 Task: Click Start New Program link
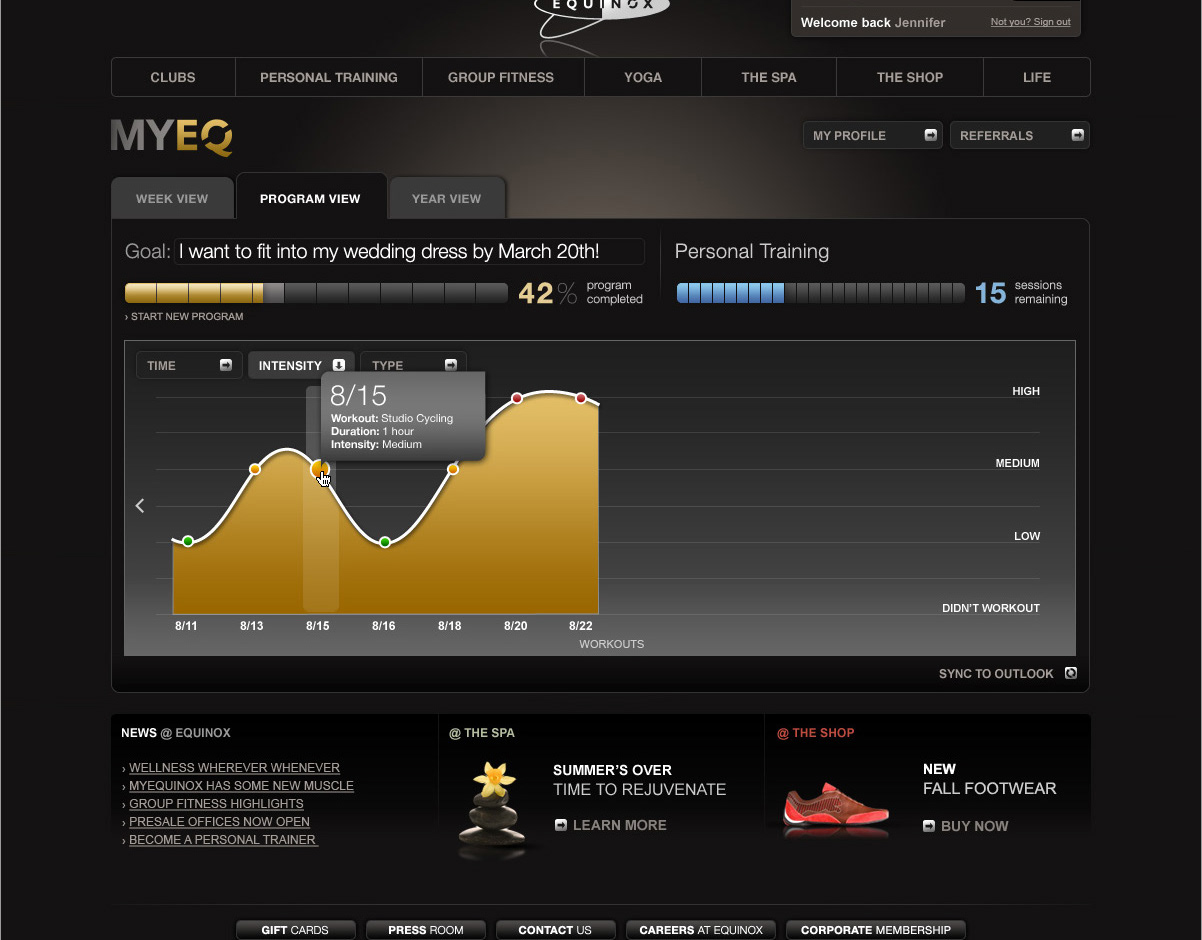184,316
